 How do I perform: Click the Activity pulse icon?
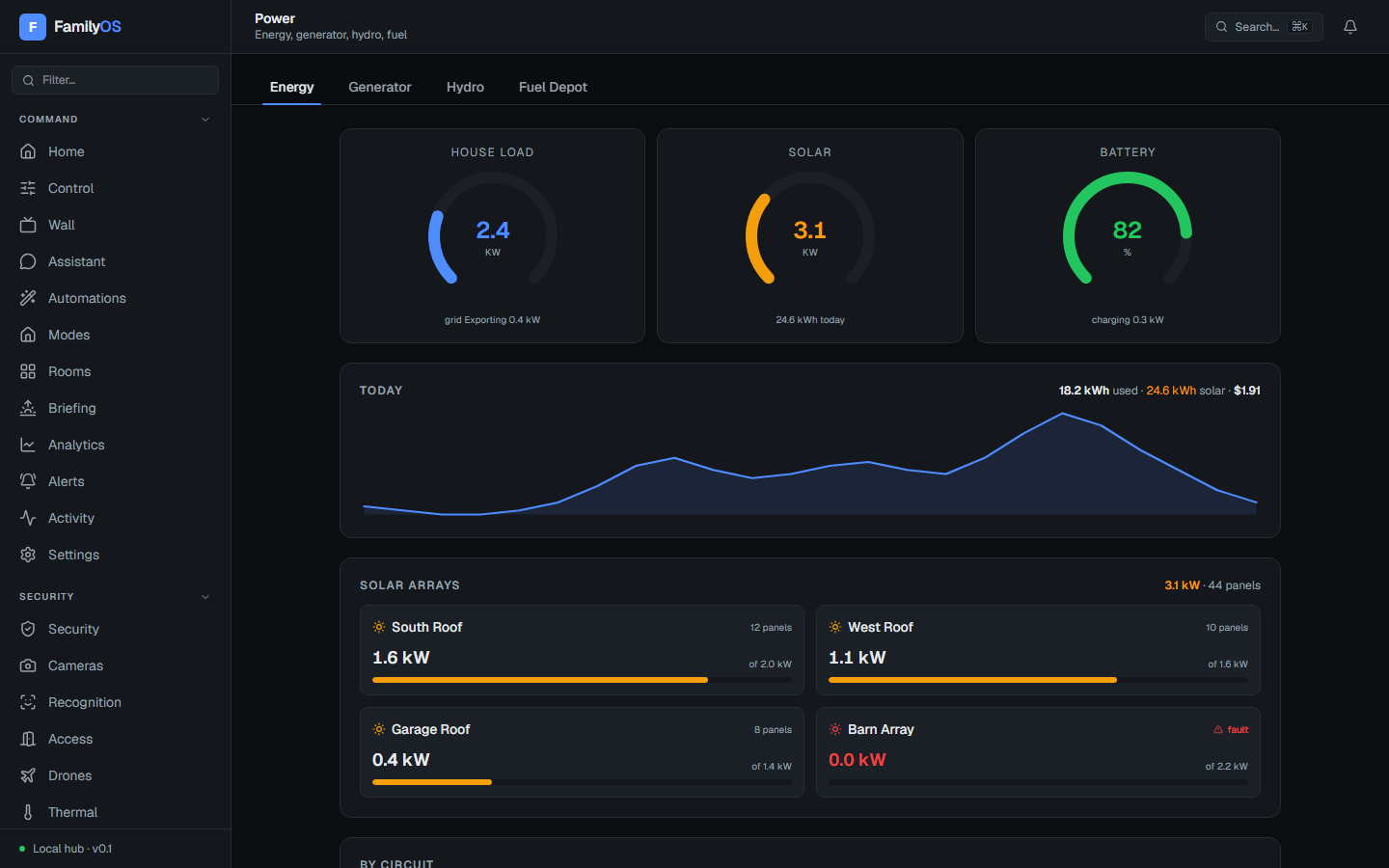28,518
